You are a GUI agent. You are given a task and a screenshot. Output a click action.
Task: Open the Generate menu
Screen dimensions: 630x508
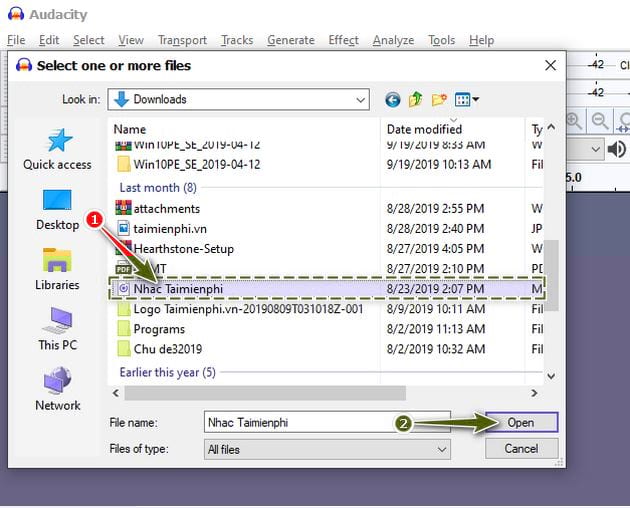(x=291, y=40)
